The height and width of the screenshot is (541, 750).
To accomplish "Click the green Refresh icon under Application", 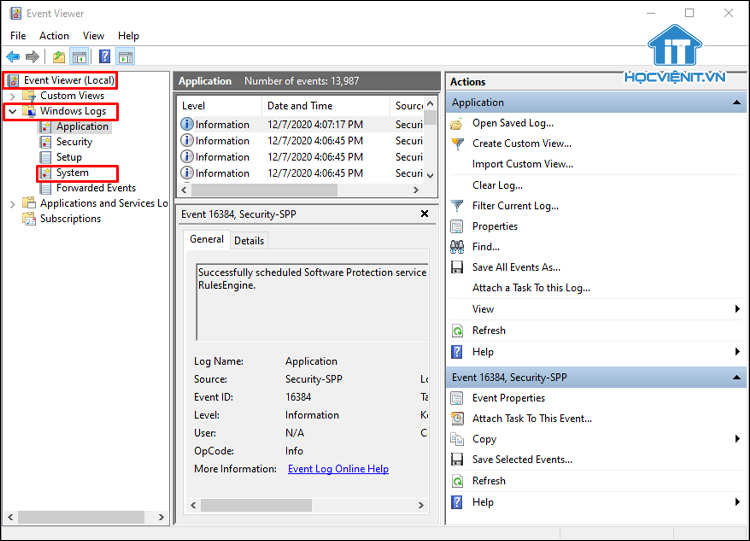I will 457,331.
